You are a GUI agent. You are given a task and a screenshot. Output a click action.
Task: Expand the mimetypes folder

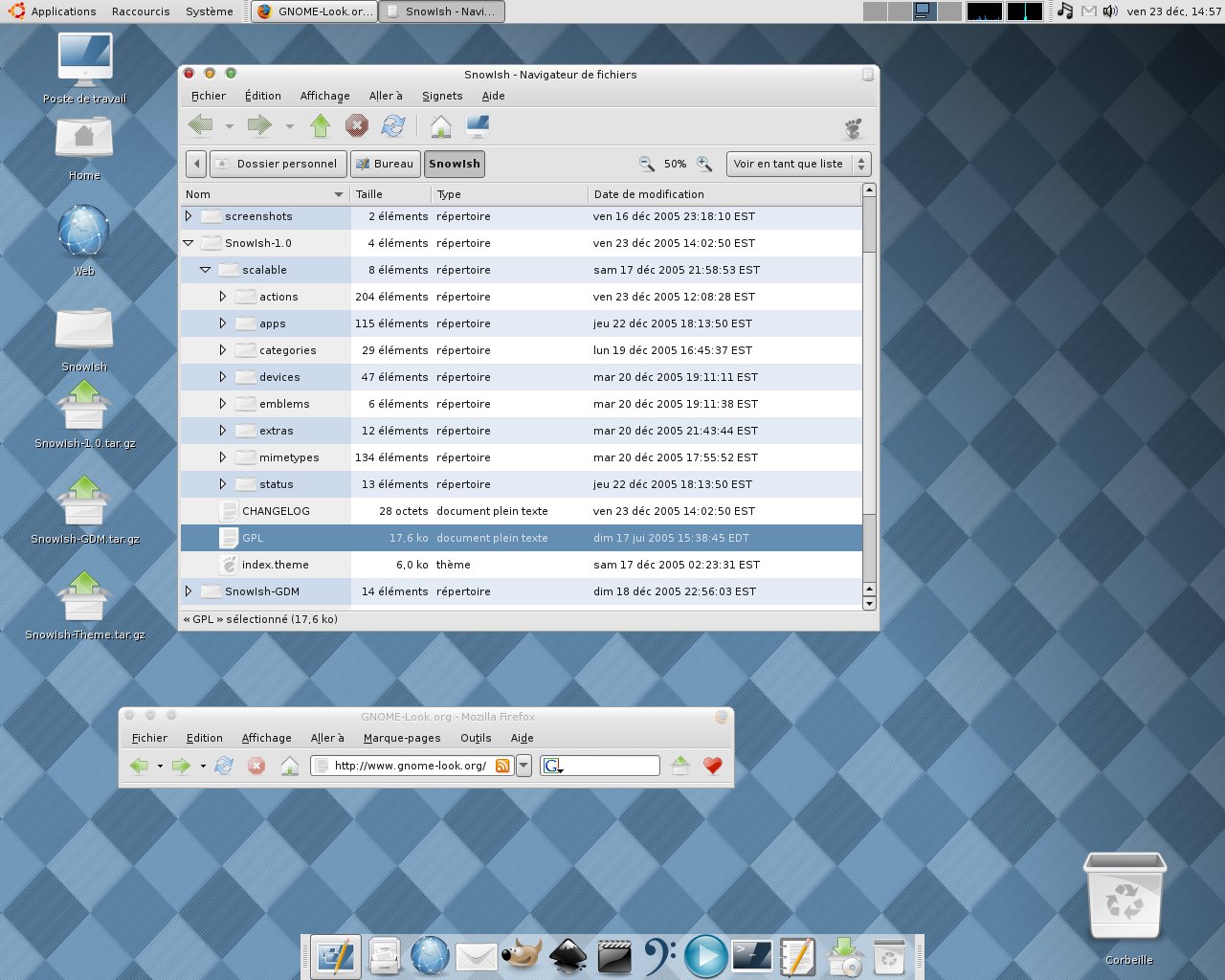pyautogui.click(x=223, y=457)
